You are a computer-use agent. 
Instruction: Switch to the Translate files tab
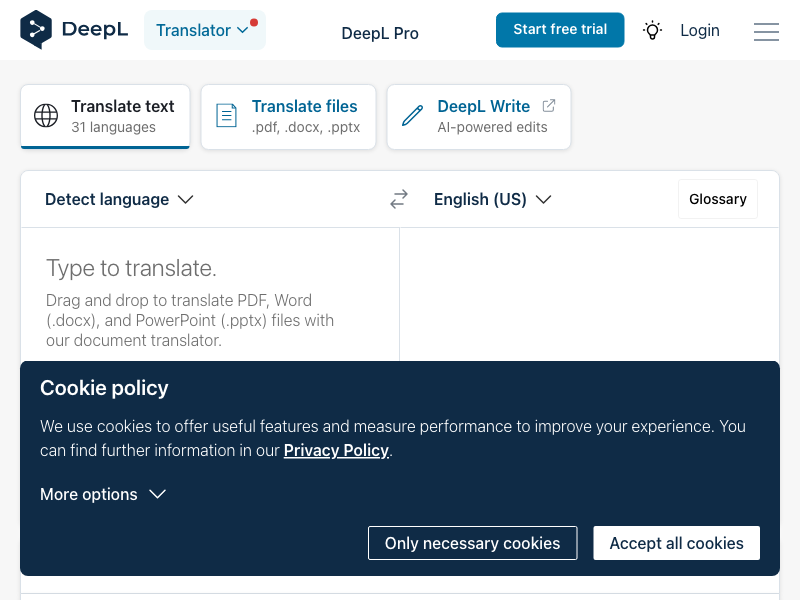point(288,116)
